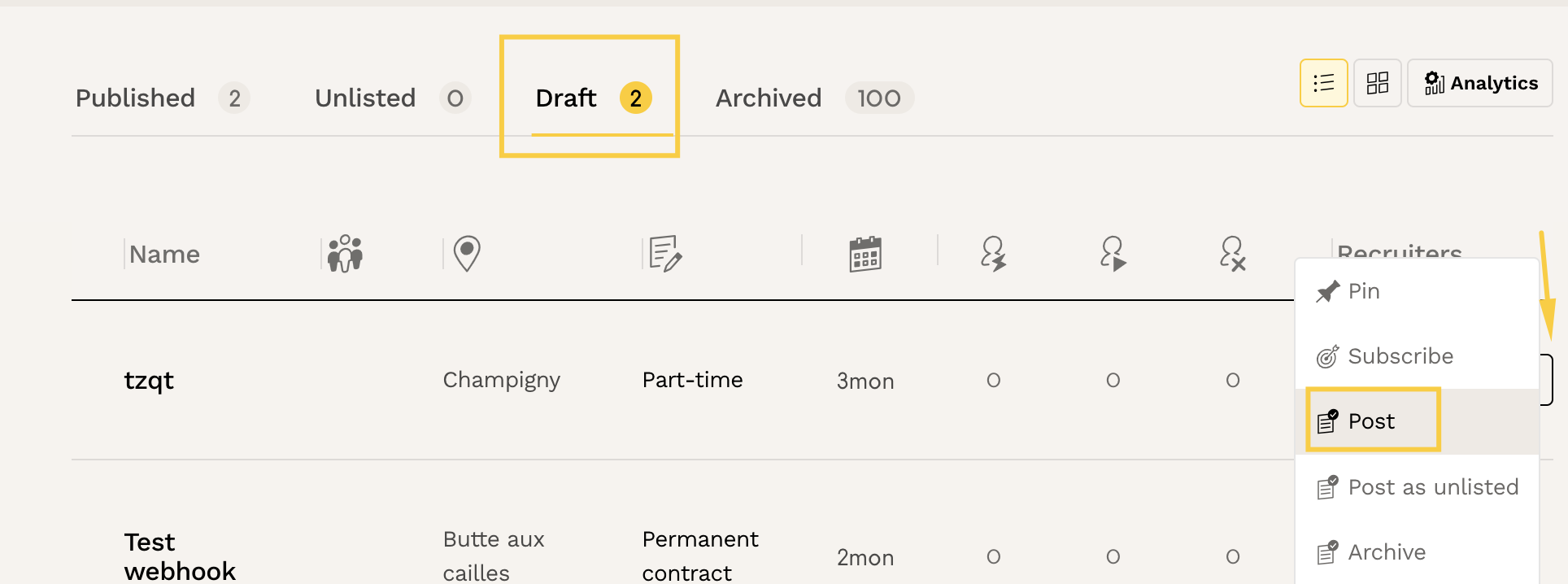Click the contract type column icon

(x=665, y=254)
